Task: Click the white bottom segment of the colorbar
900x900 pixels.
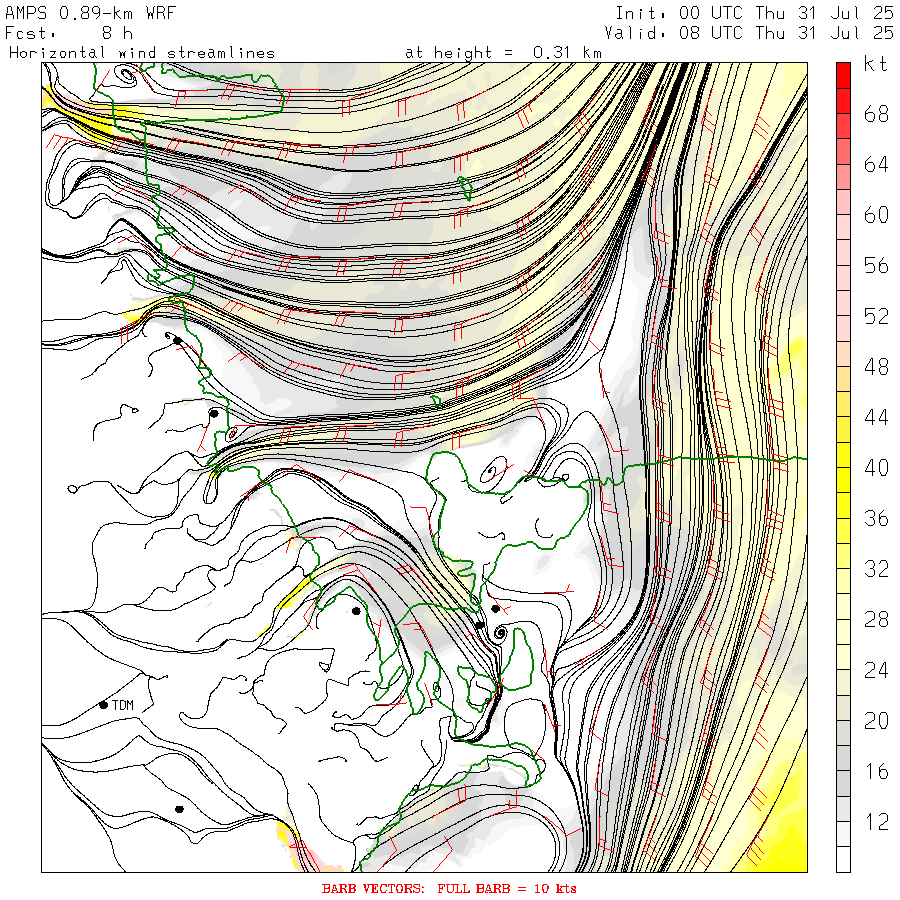Action: coord(843,859)
